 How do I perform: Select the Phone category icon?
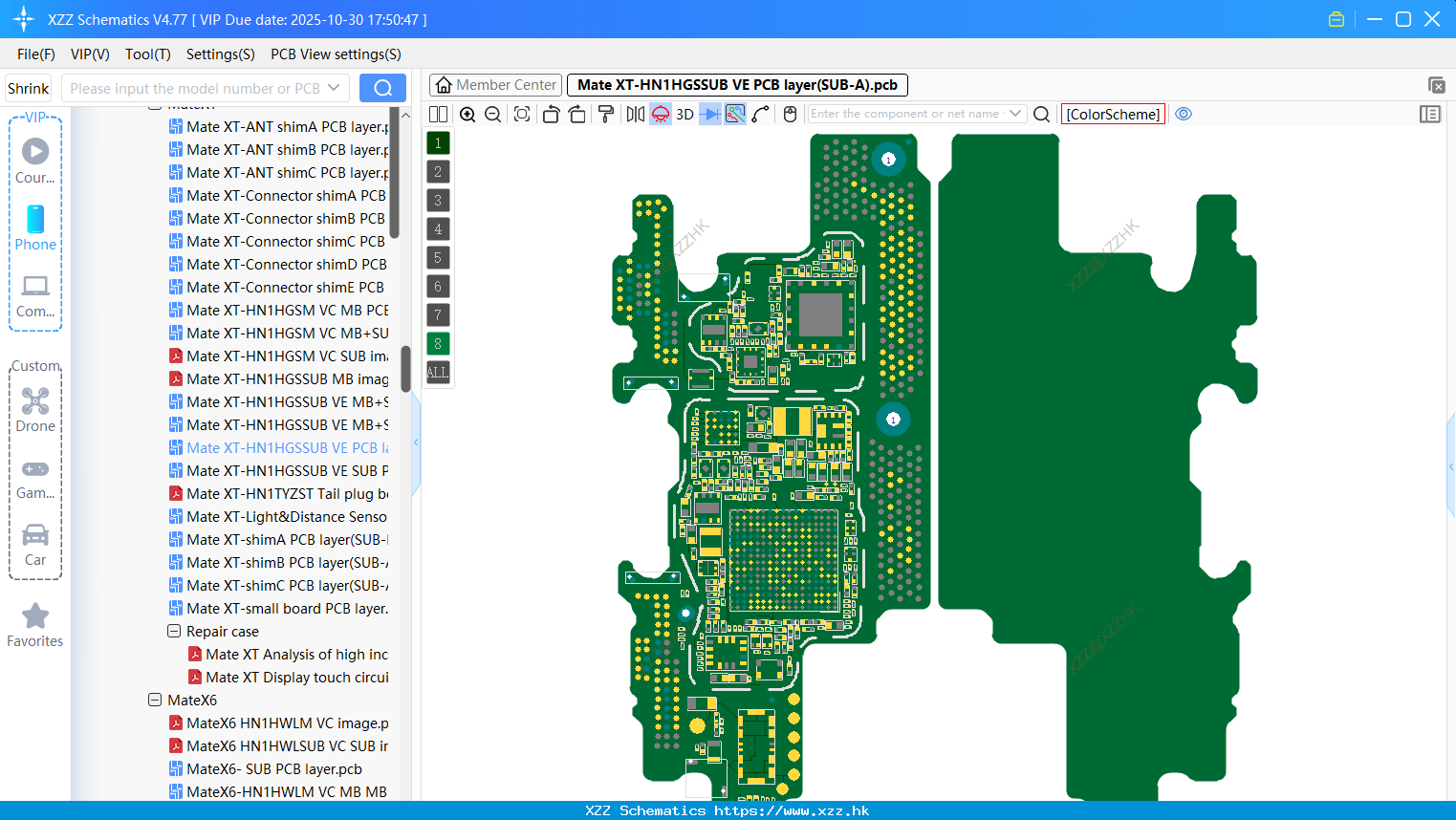coord(35,228)
